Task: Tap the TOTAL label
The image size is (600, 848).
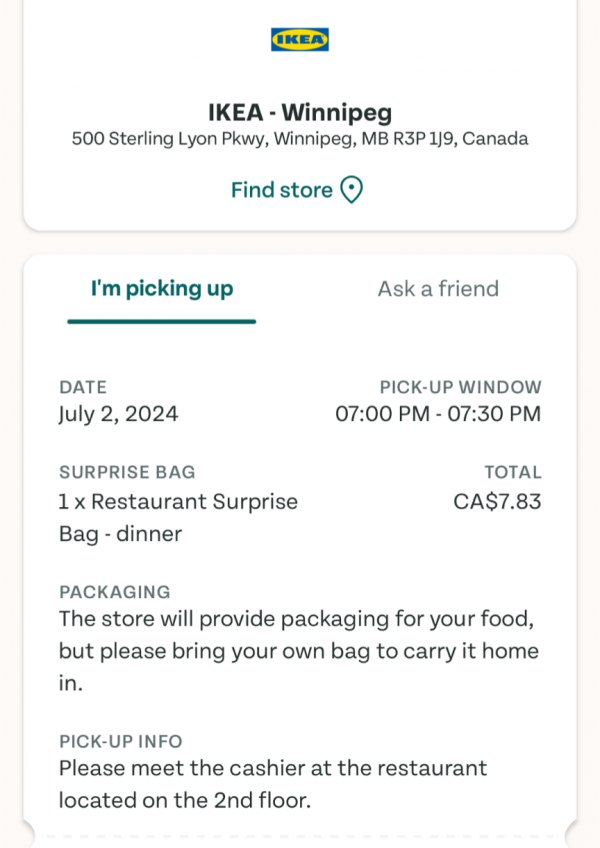Action: click(x=513, y=472)
